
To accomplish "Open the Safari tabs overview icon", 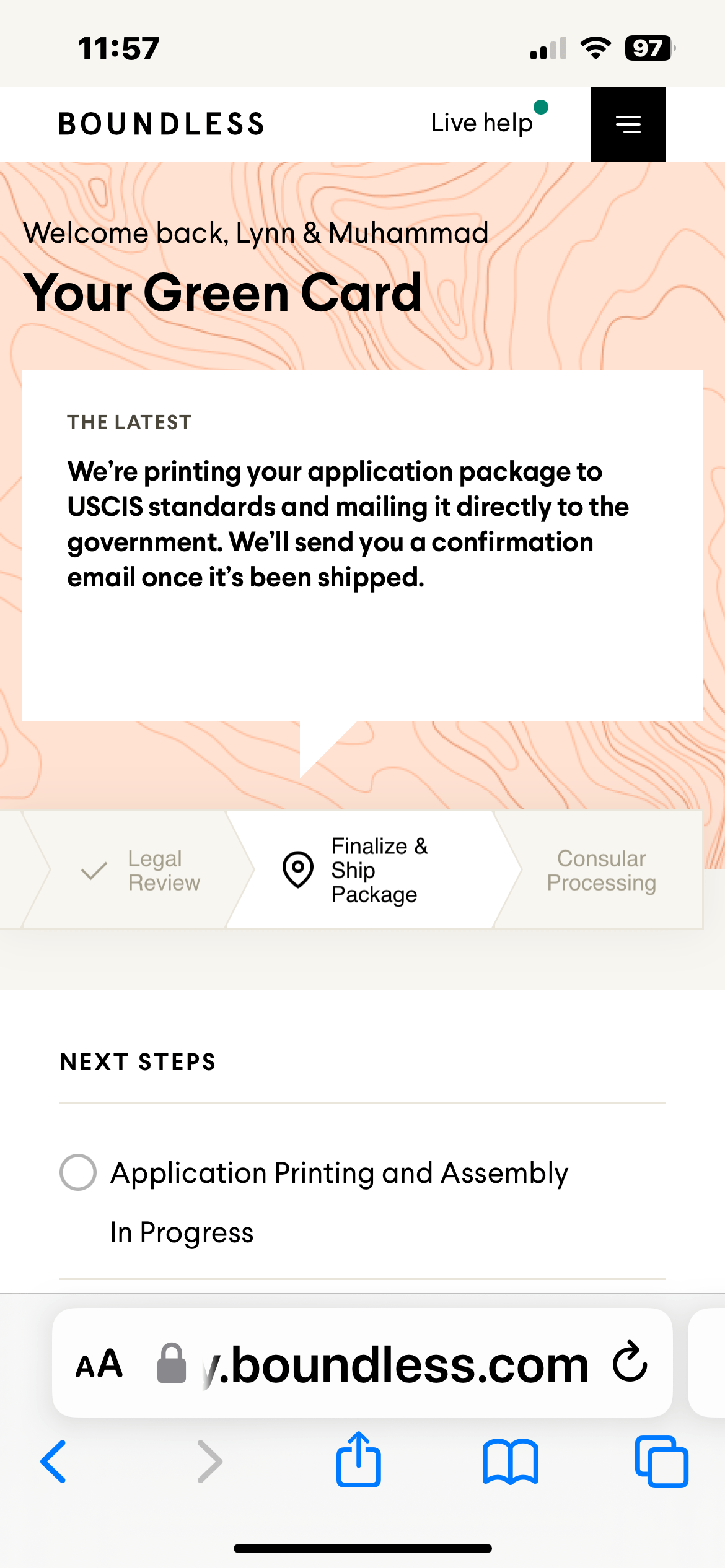I will 661,1461.
